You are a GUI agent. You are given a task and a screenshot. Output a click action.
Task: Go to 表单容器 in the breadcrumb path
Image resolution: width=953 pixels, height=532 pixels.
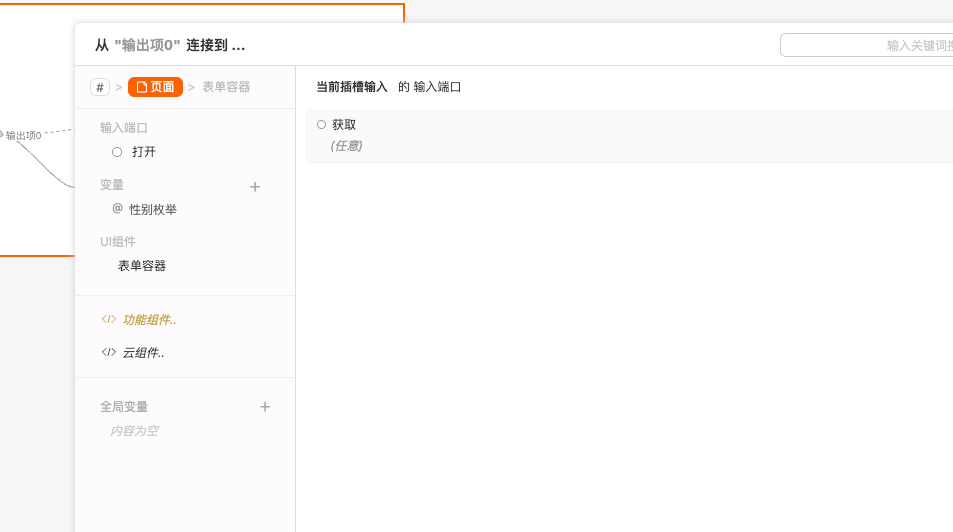226,87
